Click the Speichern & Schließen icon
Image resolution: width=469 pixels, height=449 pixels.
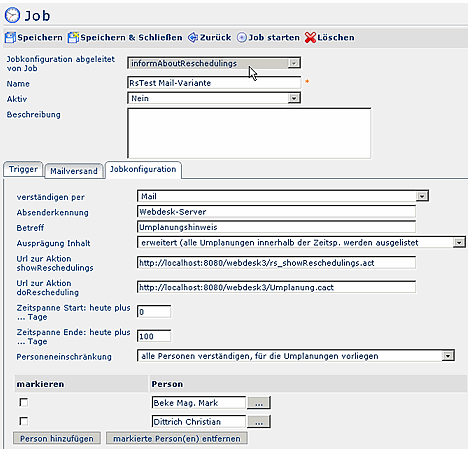point(73,37)
